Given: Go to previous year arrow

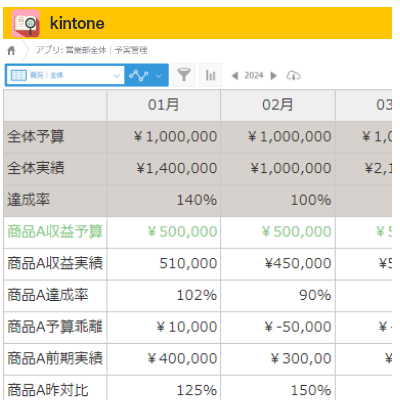Looking at the screenshot, I should point(235,76).
